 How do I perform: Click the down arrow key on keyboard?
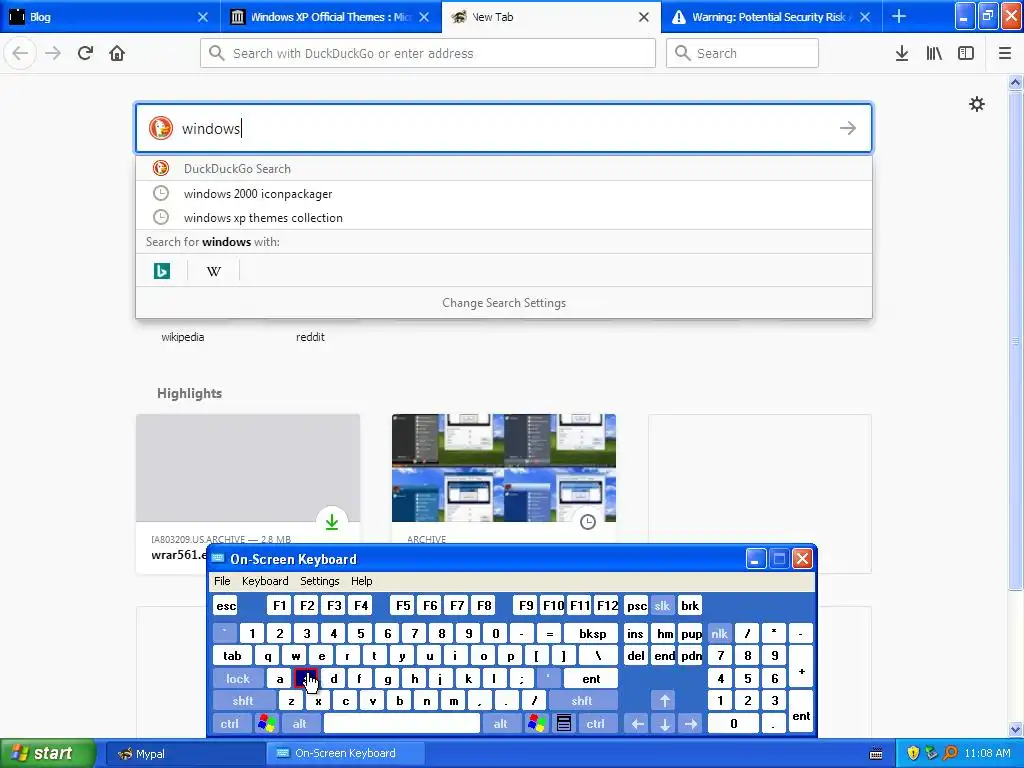[664, 723]
